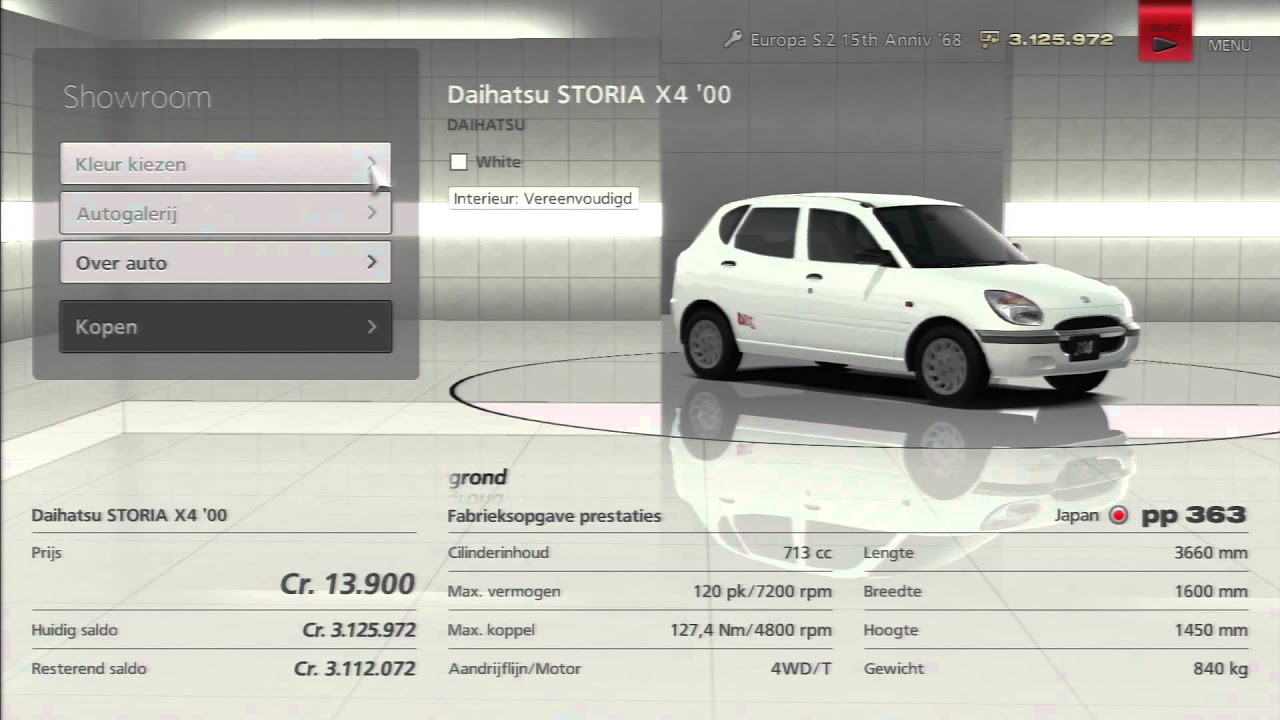Image resolution: width=1280 pixels, height=720 pixels.
Task: Select the Over auto menu option
Action: (x=225, y=262)
